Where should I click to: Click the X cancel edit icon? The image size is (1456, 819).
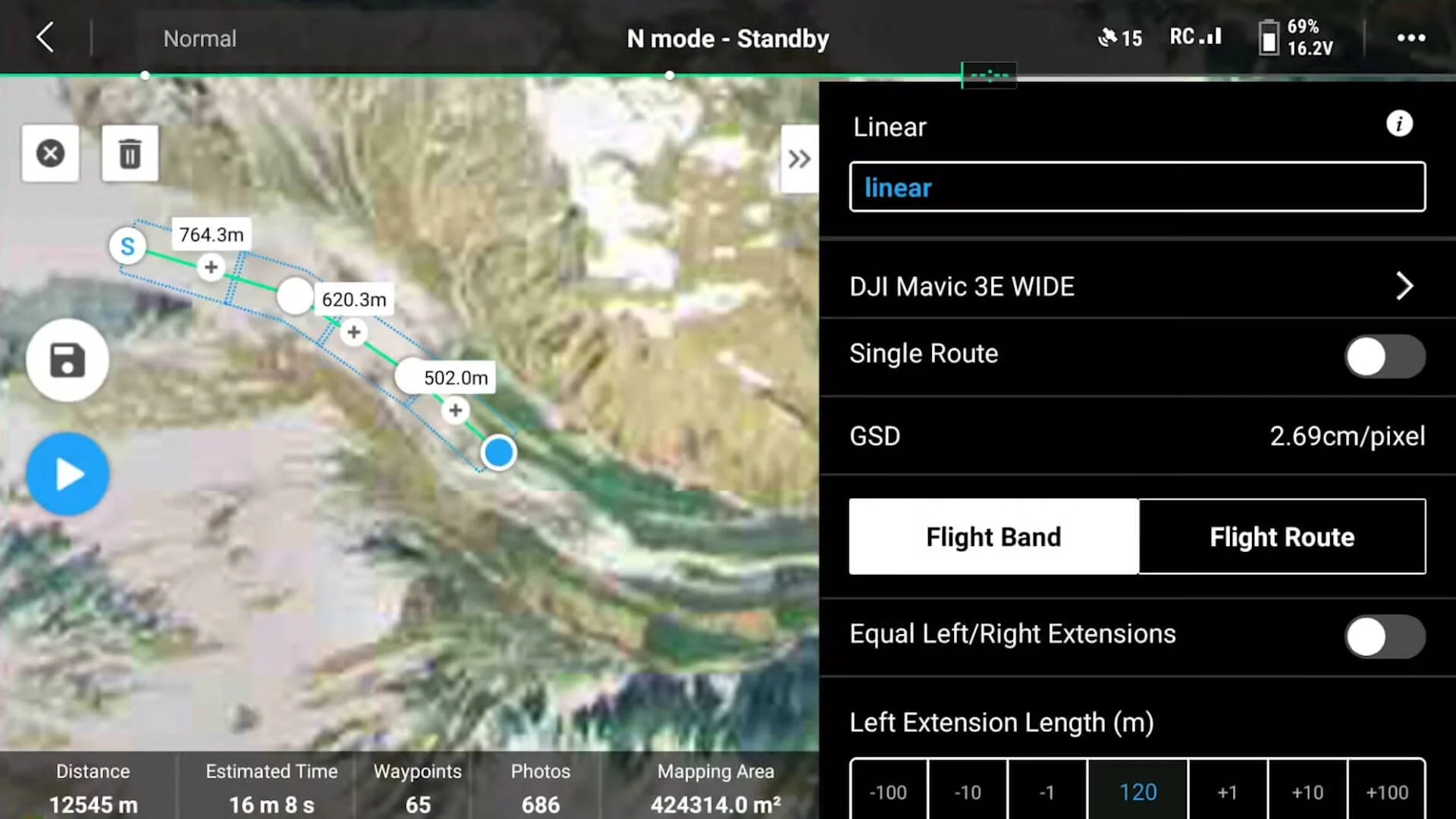[x=50, y=153]
